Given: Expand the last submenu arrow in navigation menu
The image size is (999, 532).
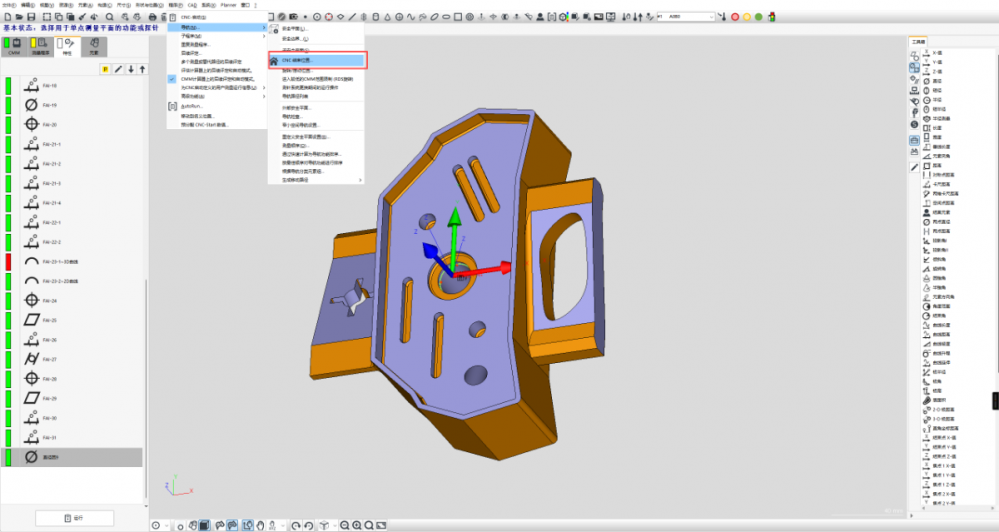Looking at the screenshot, I should pos(361,180).
